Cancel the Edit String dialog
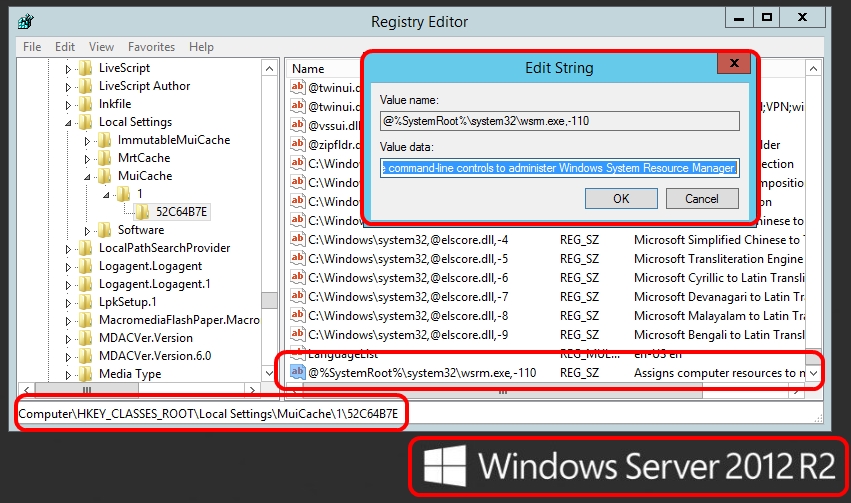851x503 pixels. click(702, 199)
